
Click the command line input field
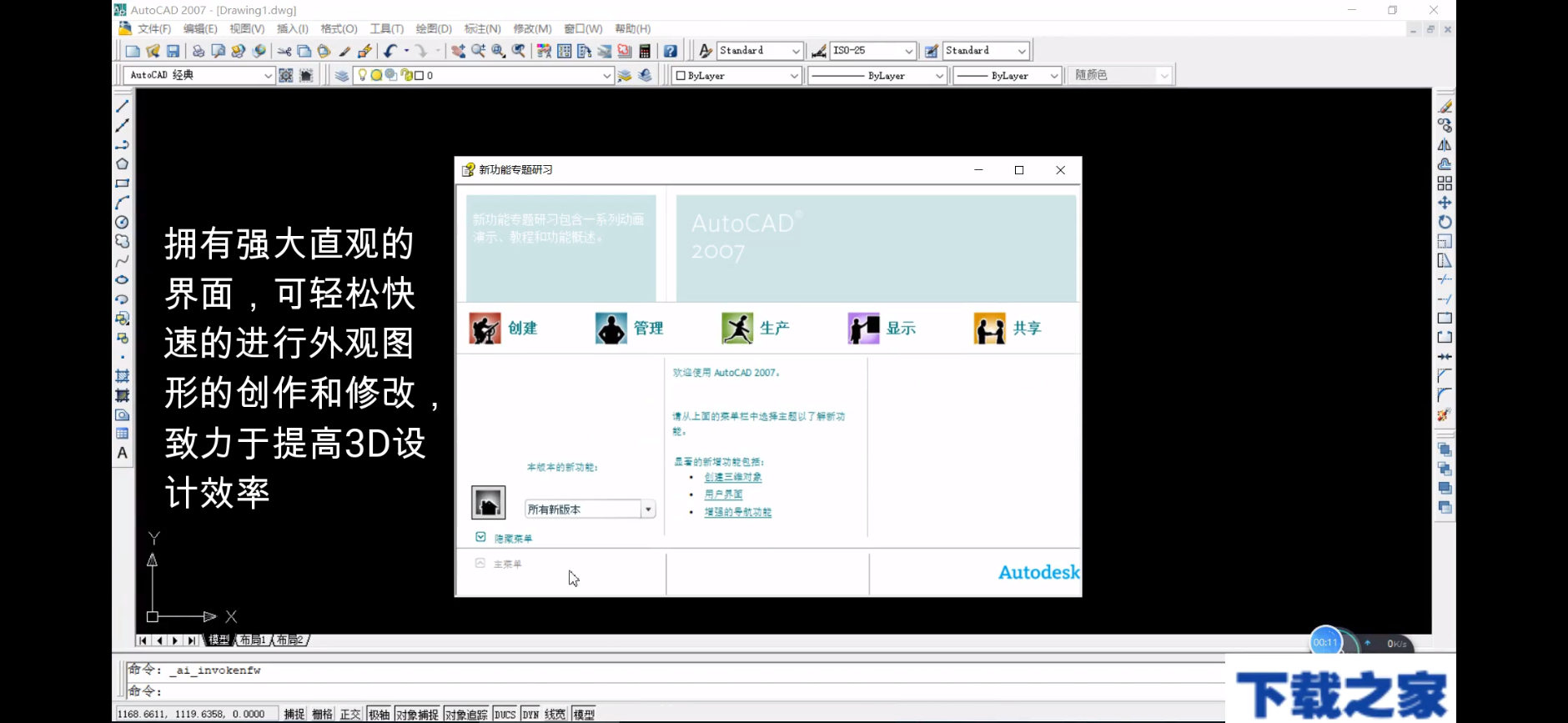pyautogui.click(x=676, y=691)
